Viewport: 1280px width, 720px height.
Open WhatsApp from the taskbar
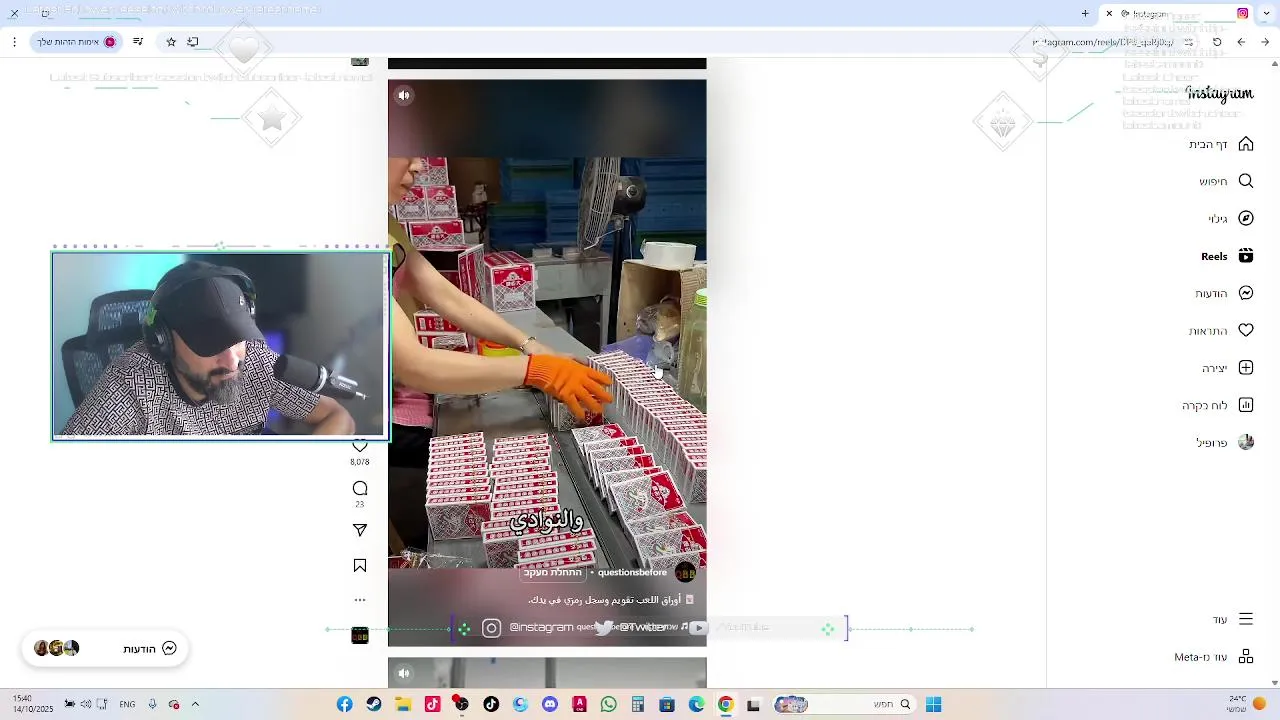(x=608, y=705)
